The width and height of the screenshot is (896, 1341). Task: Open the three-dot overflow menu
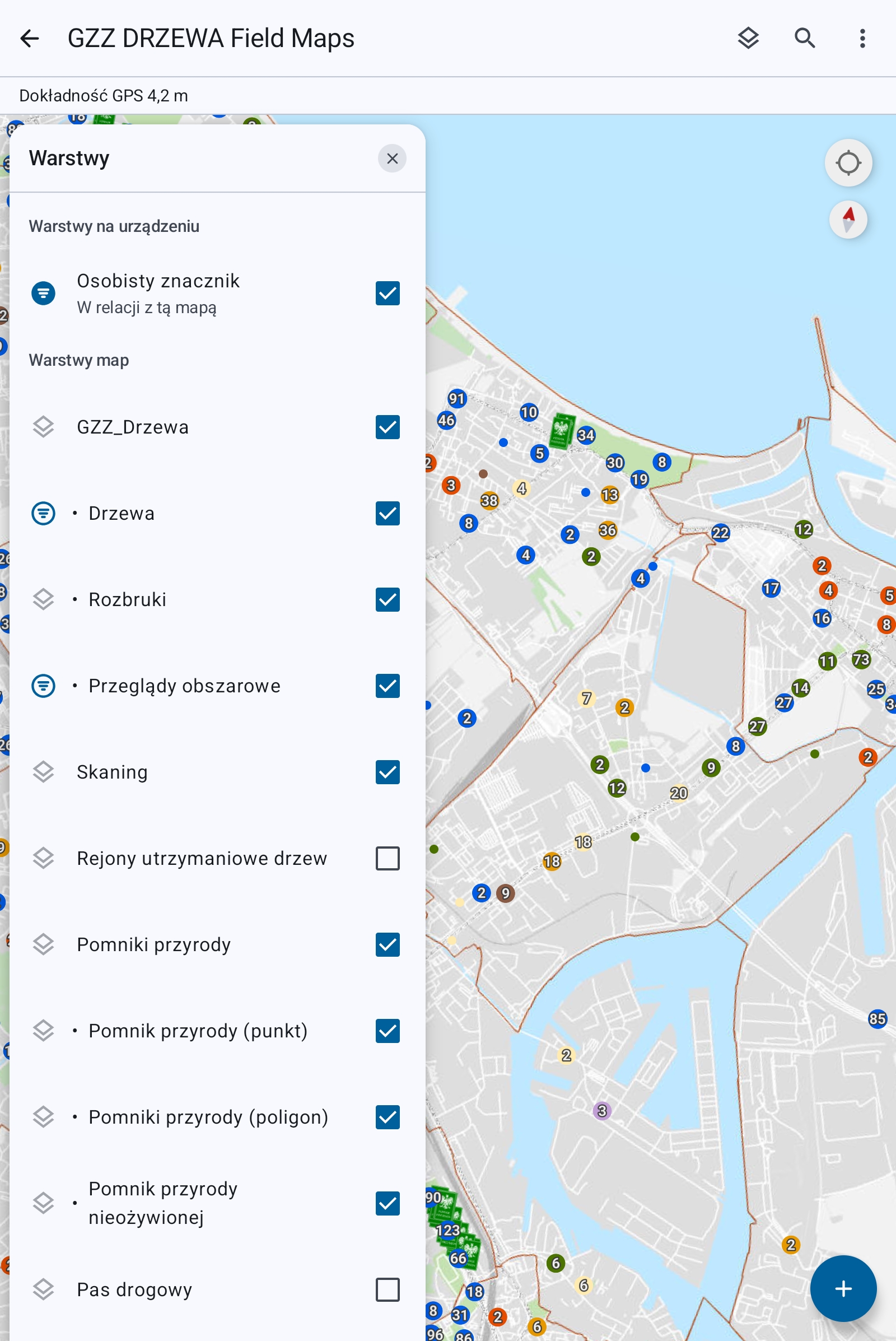click(862, 38)
